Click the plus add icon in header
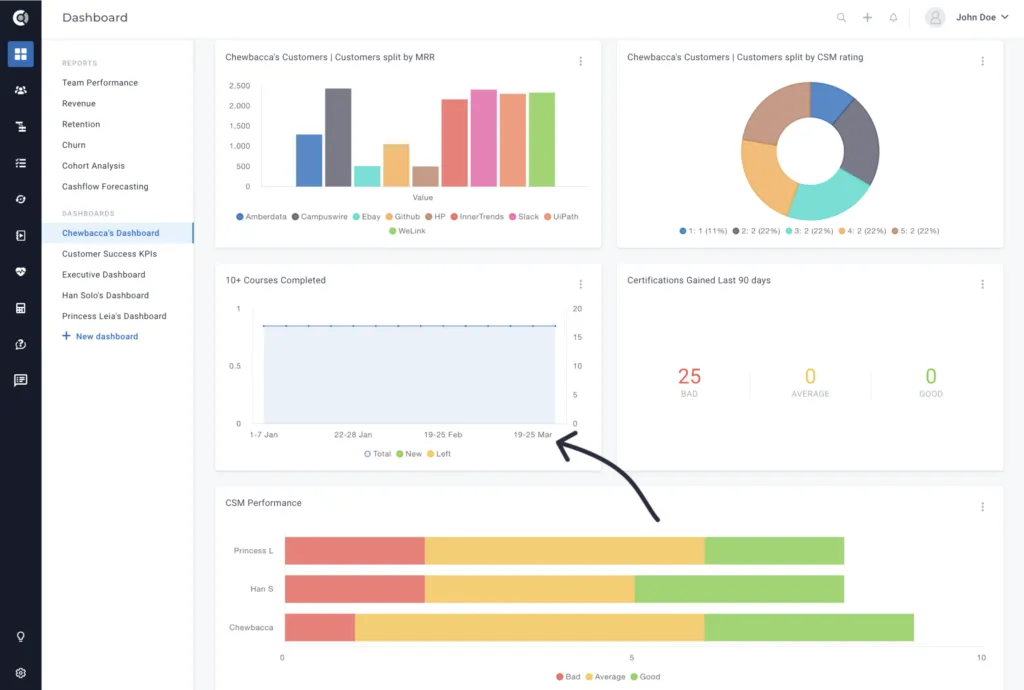This screenshot has height=690, width=1024. tap(867, 18)
